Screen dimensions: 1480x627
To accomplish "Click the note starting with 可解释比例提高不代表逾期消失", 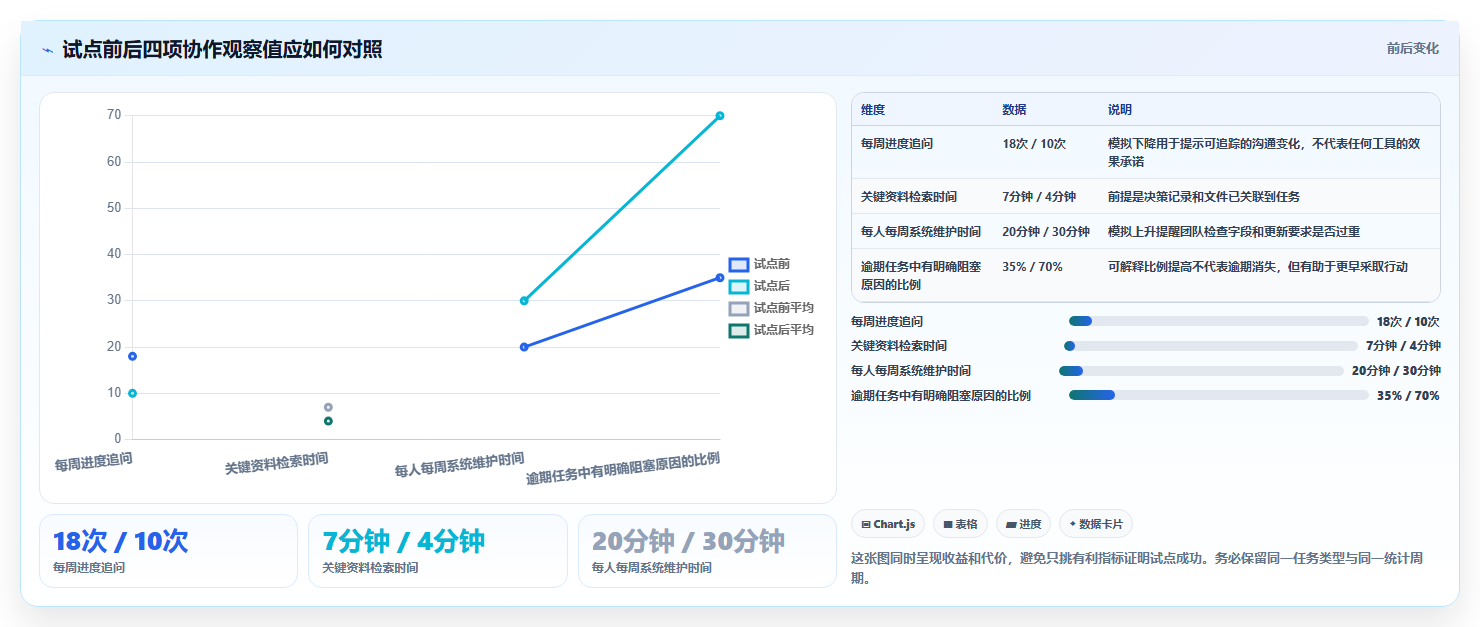I will (x=1258, y=267).
